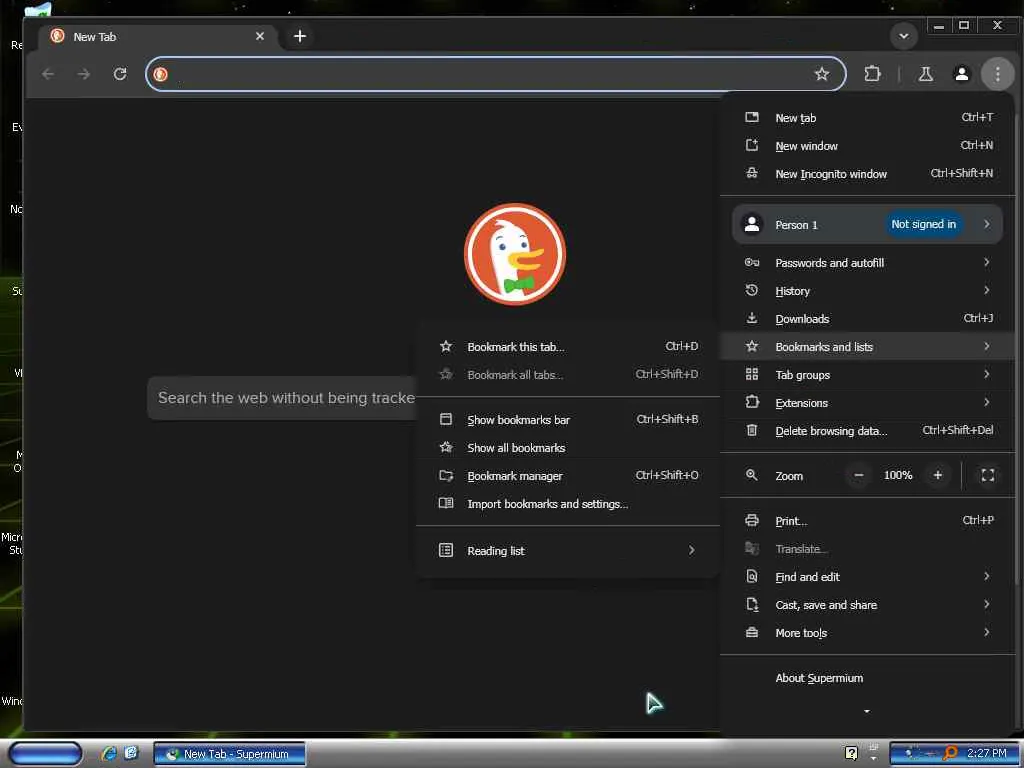Click the download arrow icon in menu
1024x768 pixels.
pos(752,318)
